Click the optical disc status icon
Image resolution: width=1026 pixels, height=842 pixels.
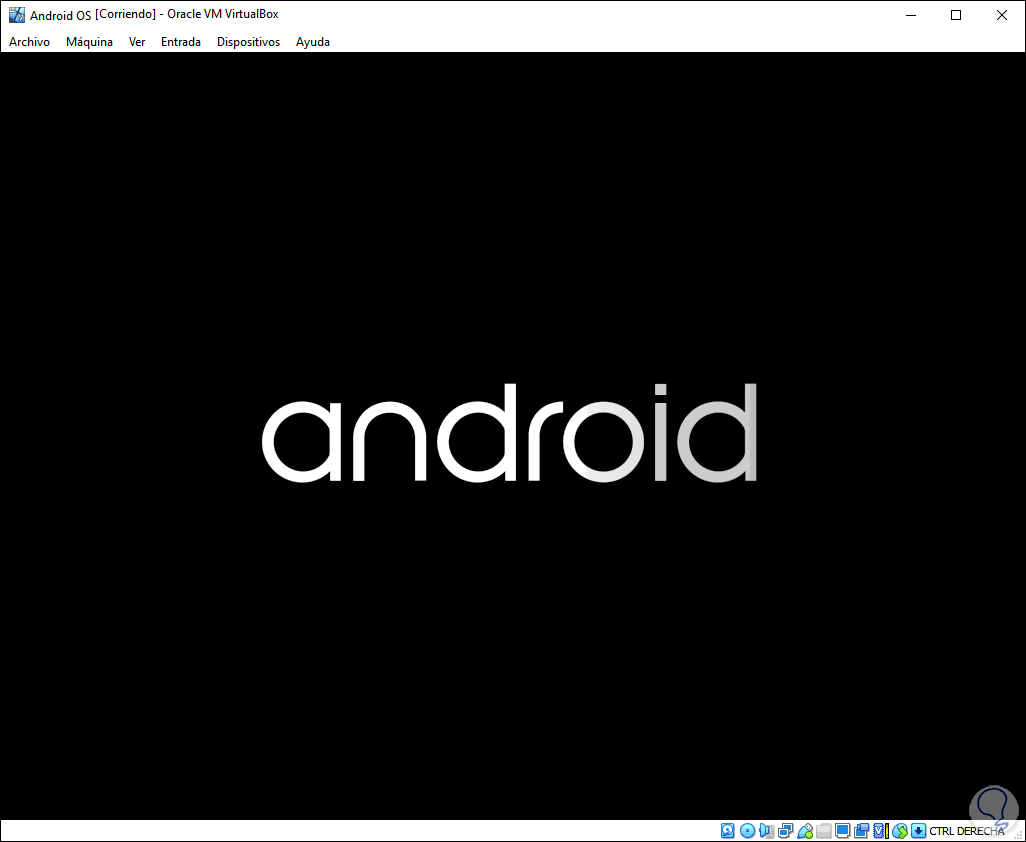click(x=747, y=831)
